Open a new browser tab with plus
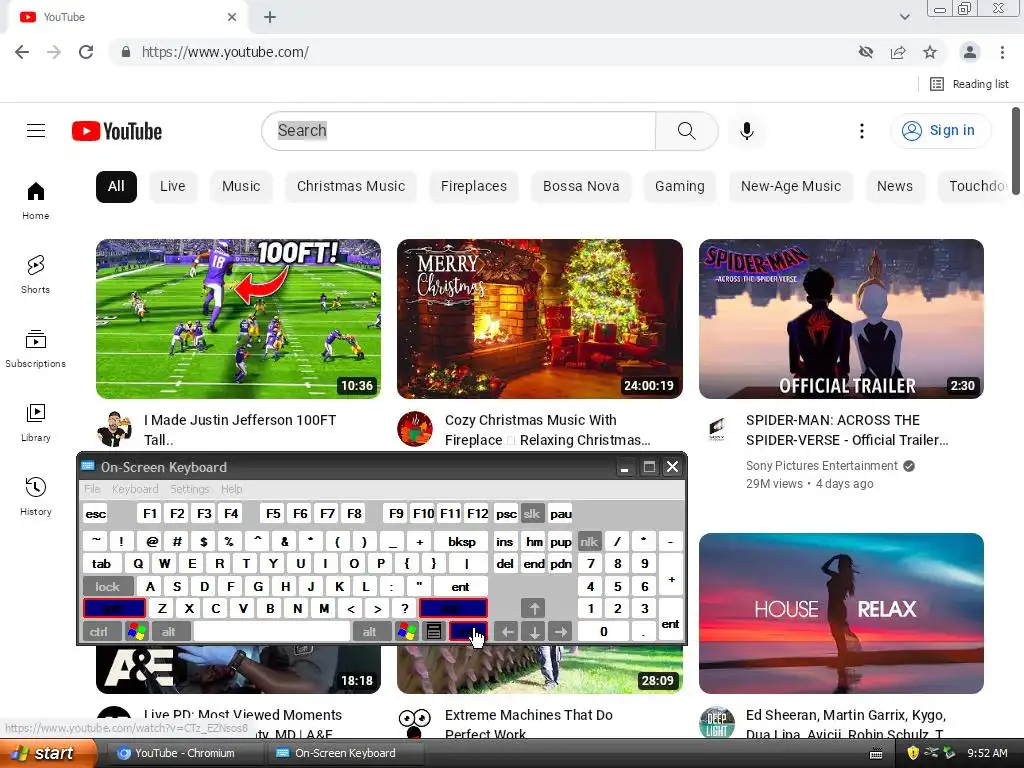The width and height of the screenshot is (1024, 768). tap(270, 17)
